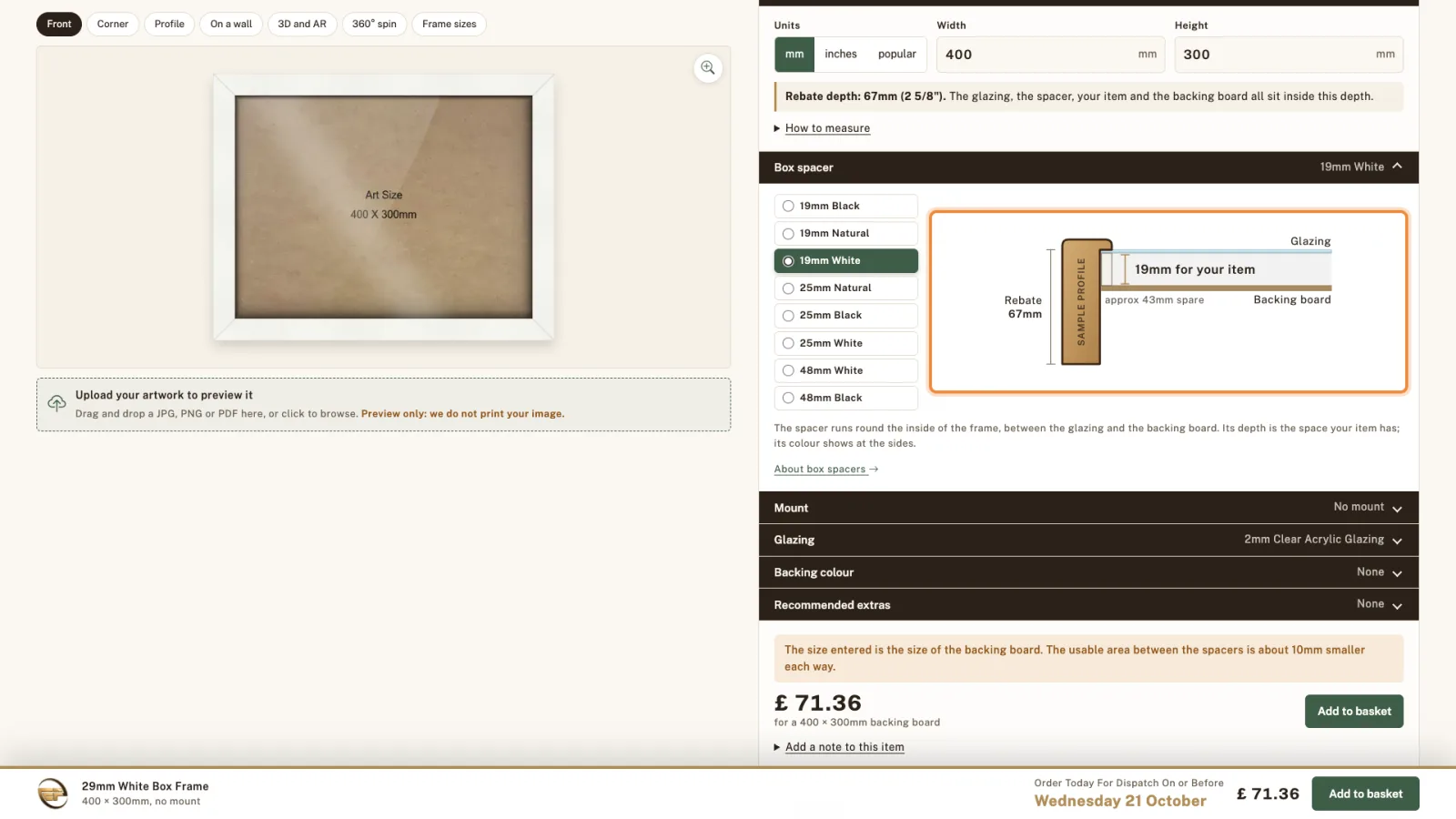Choose popular sizes option
Viewport: 1456px width, 819px height.
[x=897, y=55]
